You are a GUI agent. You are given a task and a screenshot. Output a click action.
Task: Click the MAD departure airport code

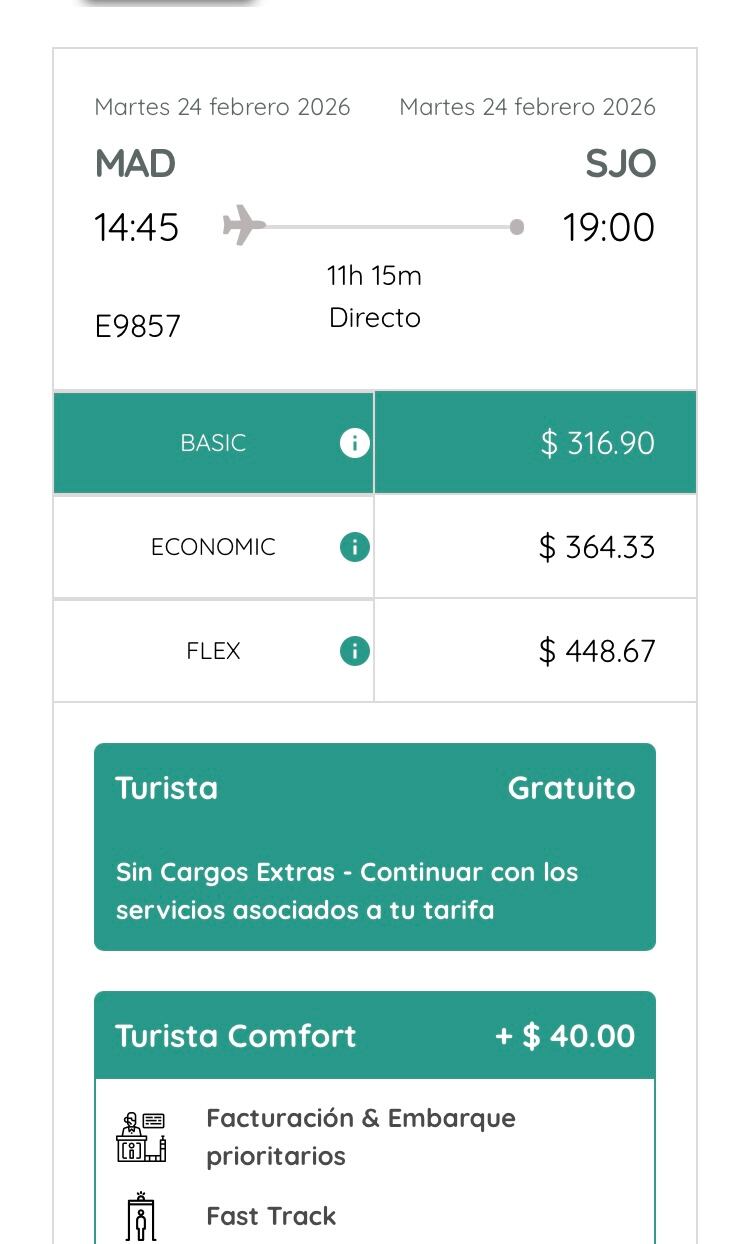[135, 164]
